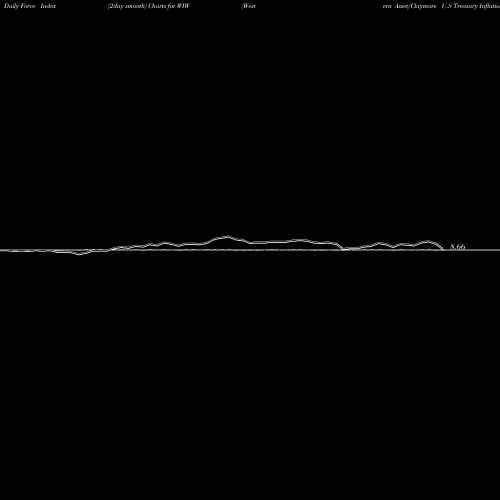Screen dimensions: 500x500
Task: Click the force index line peak
Action: point(227,237)
